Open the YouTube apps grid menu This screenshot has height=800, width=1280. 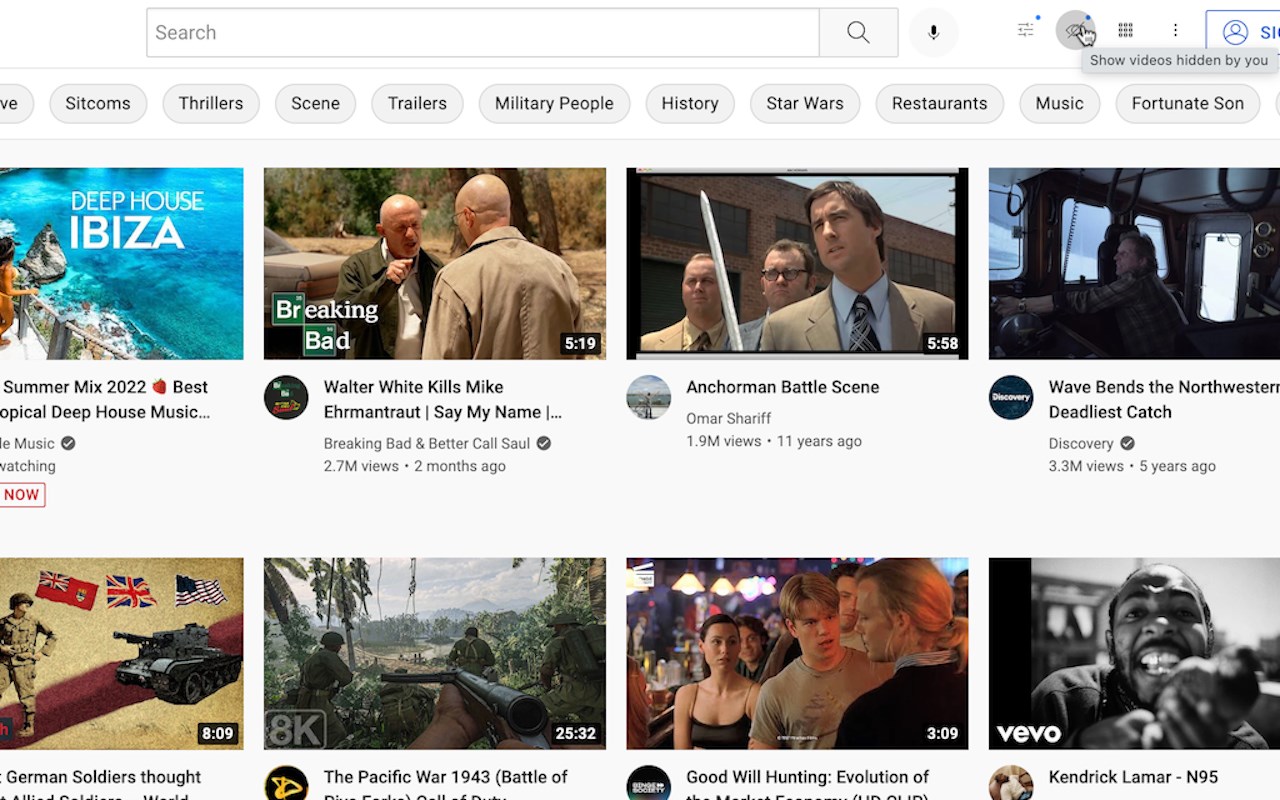click(x=1126, y=31)
